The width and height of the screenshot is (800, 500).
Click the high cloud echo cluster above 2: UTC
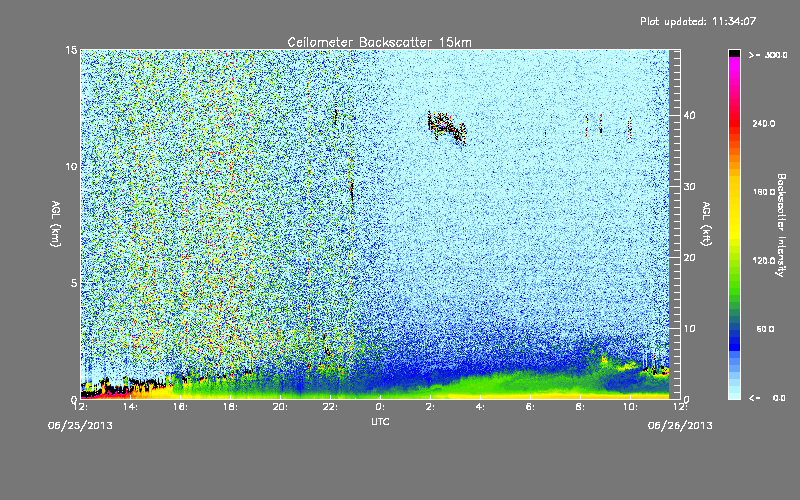click(446, 127)
